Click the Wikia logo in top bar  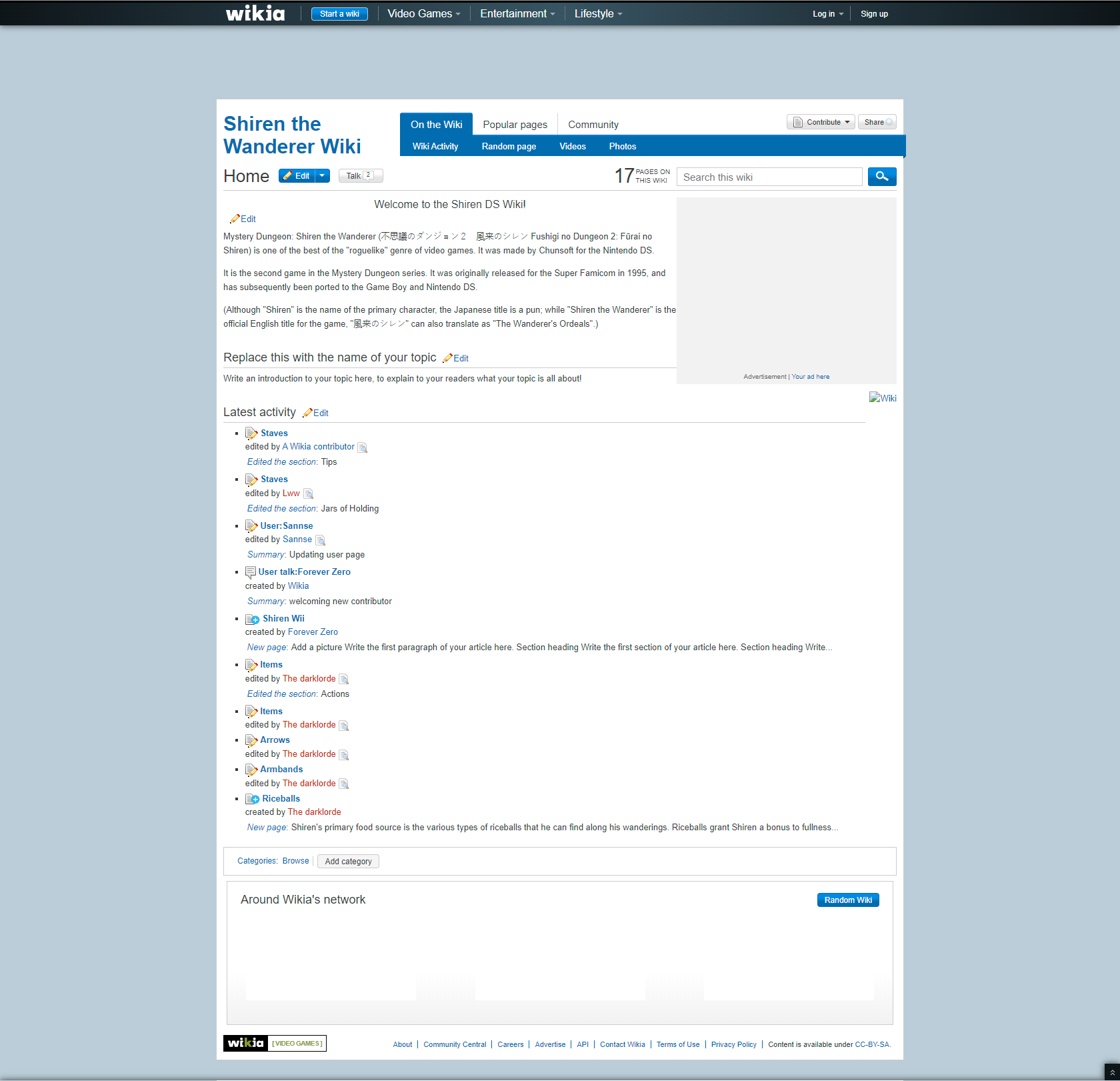[x=255, y=13]
